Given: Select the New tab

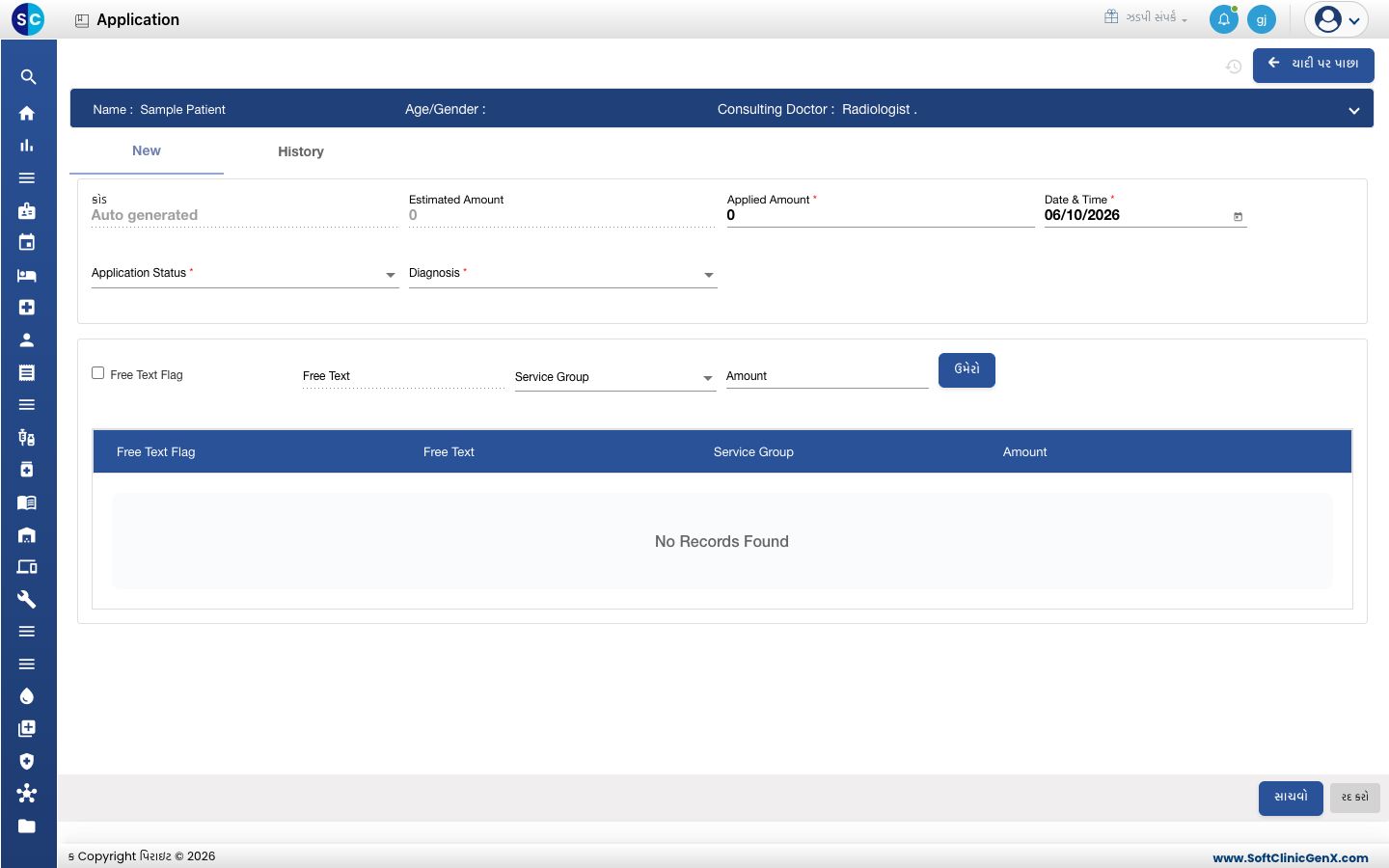Looking at the screenshot, I should pyautogui.click(x=147, y=150).
